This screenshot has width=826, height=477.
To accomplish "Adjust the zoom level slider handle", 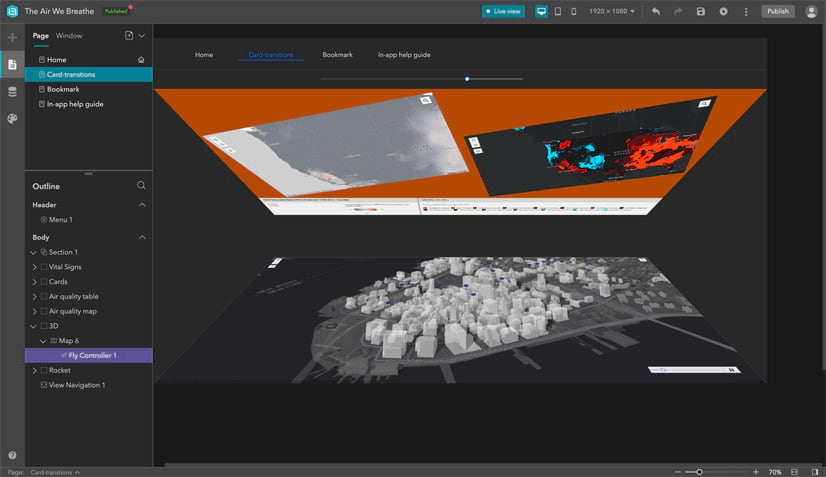I will [699, 472].
